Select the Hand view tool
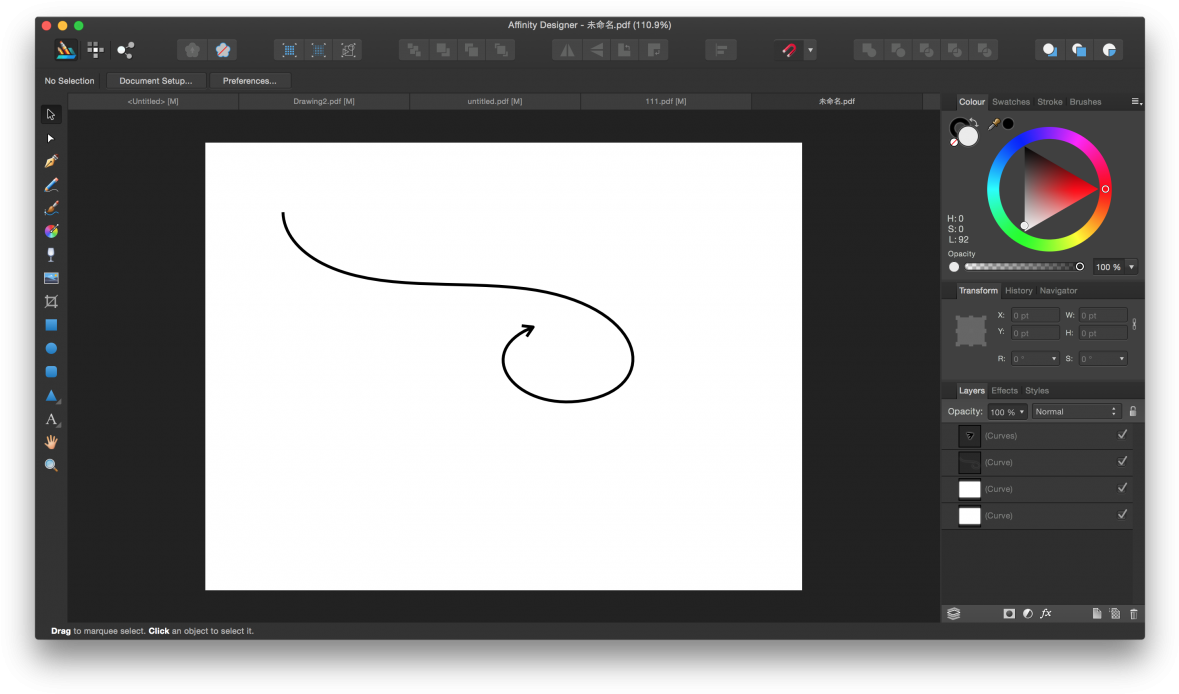This screenshot has width=1179, height=694. click(x=51, y=442)
